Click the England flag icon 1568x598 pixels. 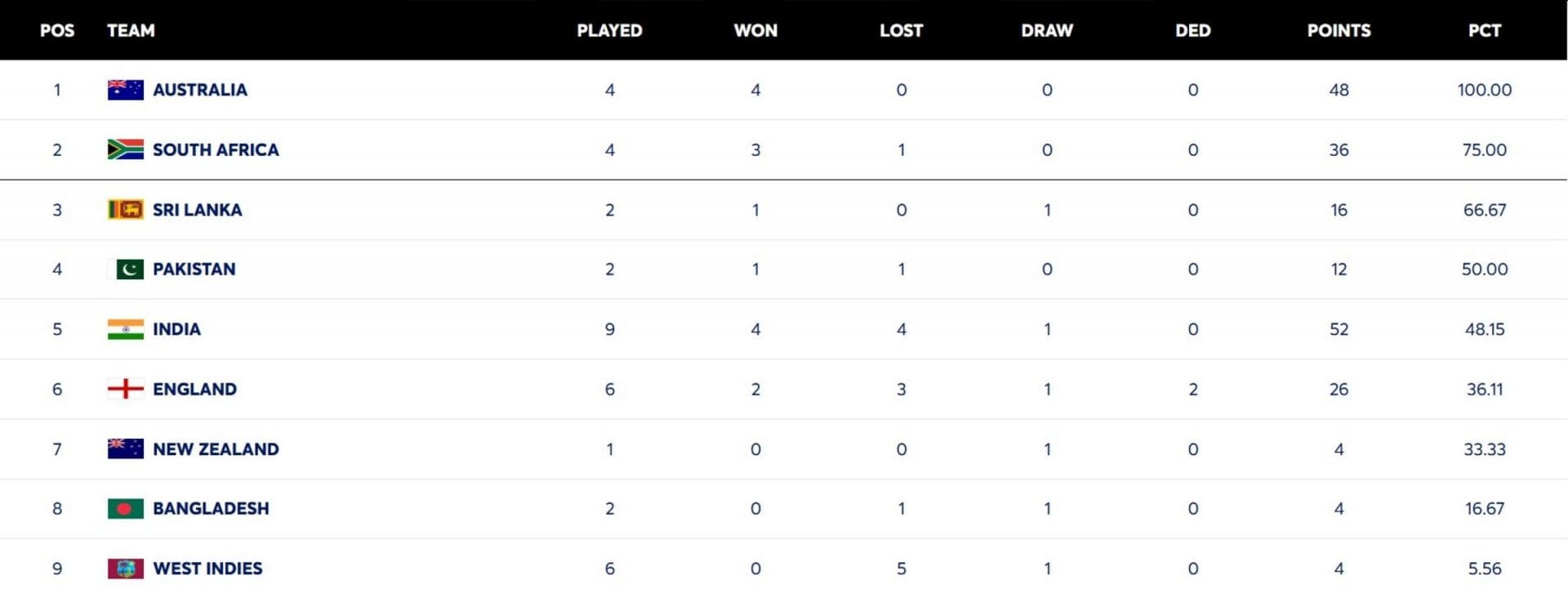(x=126, y=389)
